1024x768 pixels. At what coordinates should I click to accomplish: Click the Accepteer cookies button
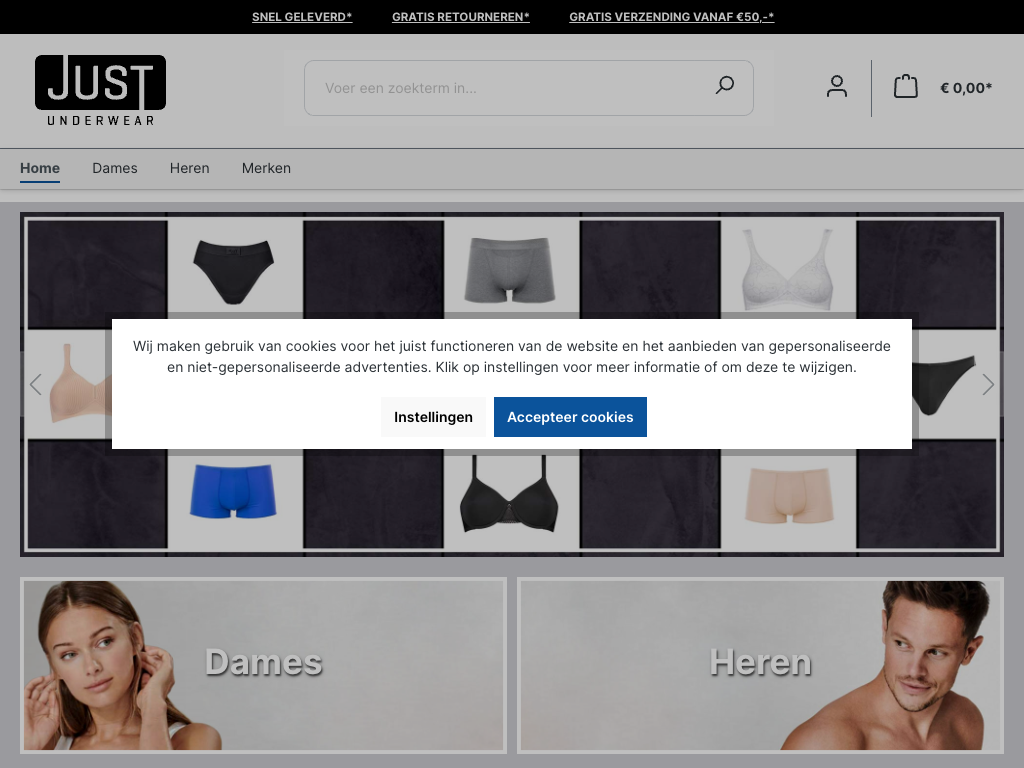pyautogui.click(x=570, y=417)
